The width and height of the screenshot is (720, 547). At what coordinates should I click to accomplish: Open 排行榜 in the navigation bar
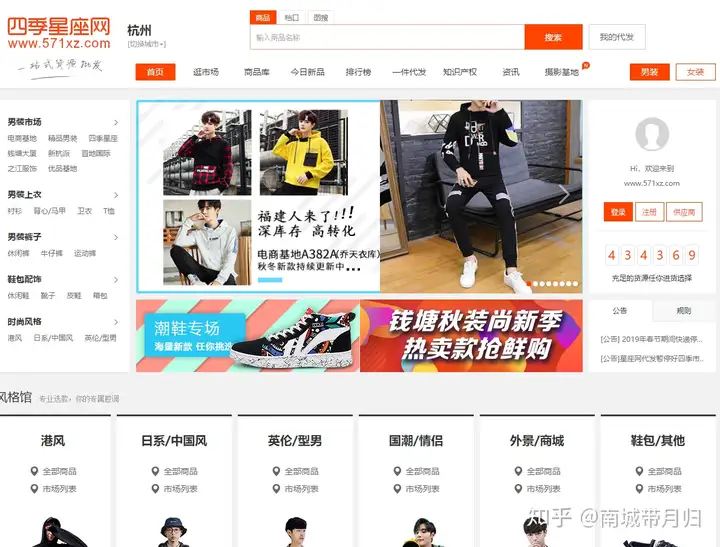click(x=358, y=72)
